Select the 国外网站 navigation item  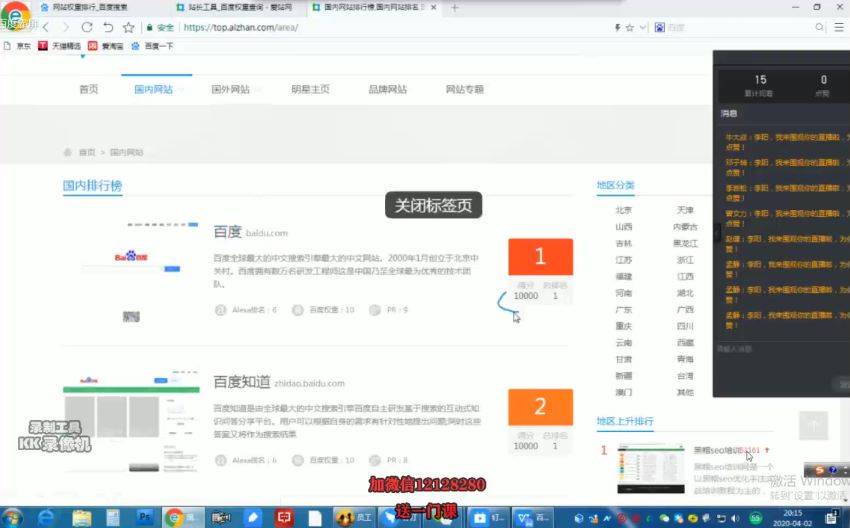[x=230, y=89]
